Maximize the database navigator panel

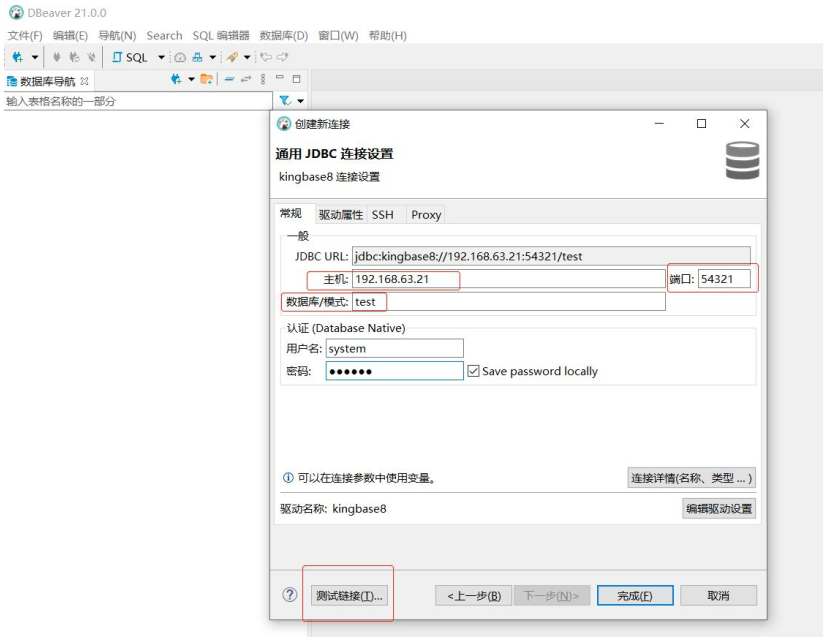297,79
